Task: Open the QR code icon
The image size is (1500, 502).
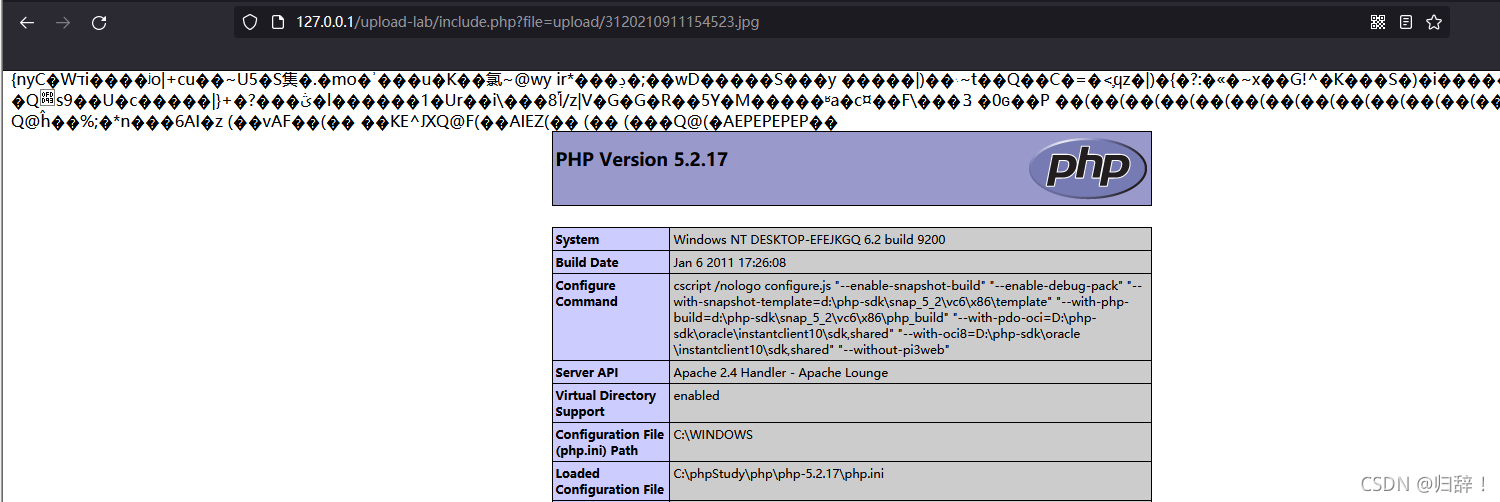Action: 1378,22
